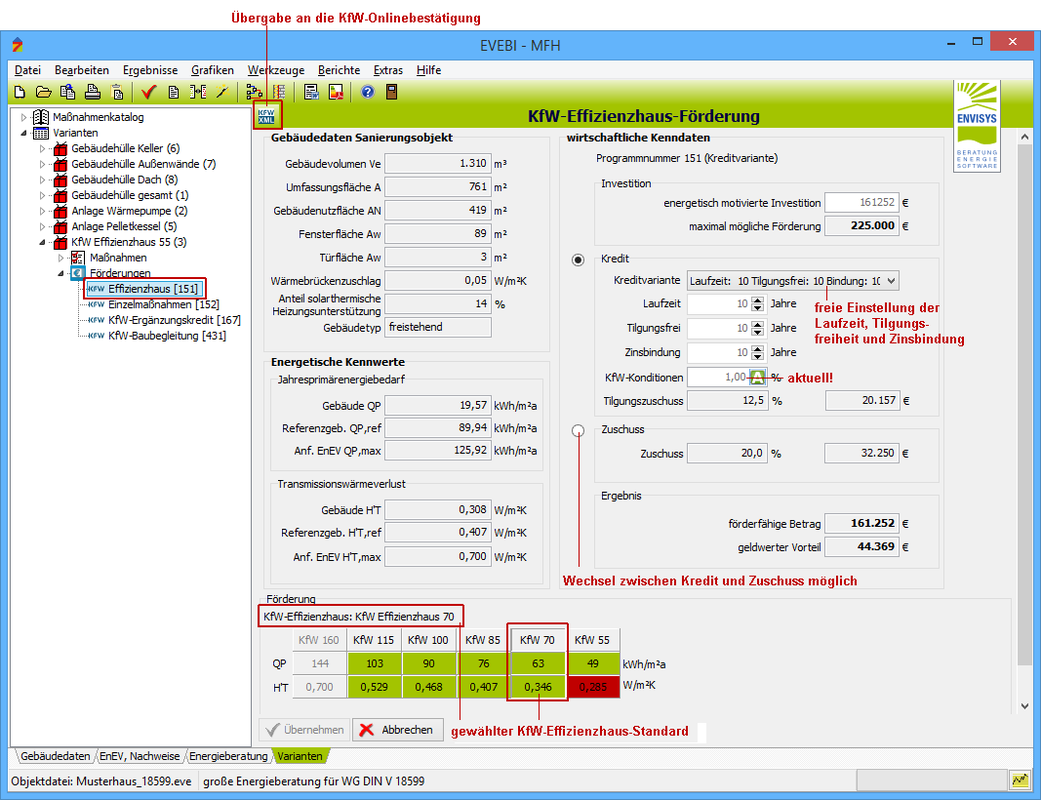Expand the Maßnahmenkatalog tree node
The image size is (1041, 800).
point(24,118)
